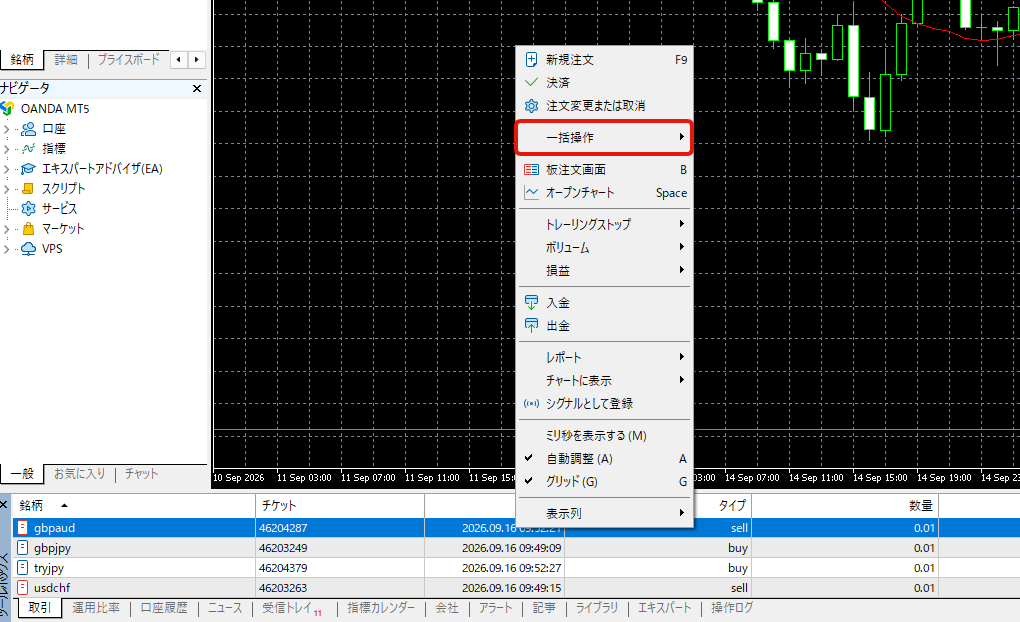Click the OANDA MT5 logo icon in Navigator
Viewport: 1020px width, 622px height.
pyautogui.click(x=7, y=109)
